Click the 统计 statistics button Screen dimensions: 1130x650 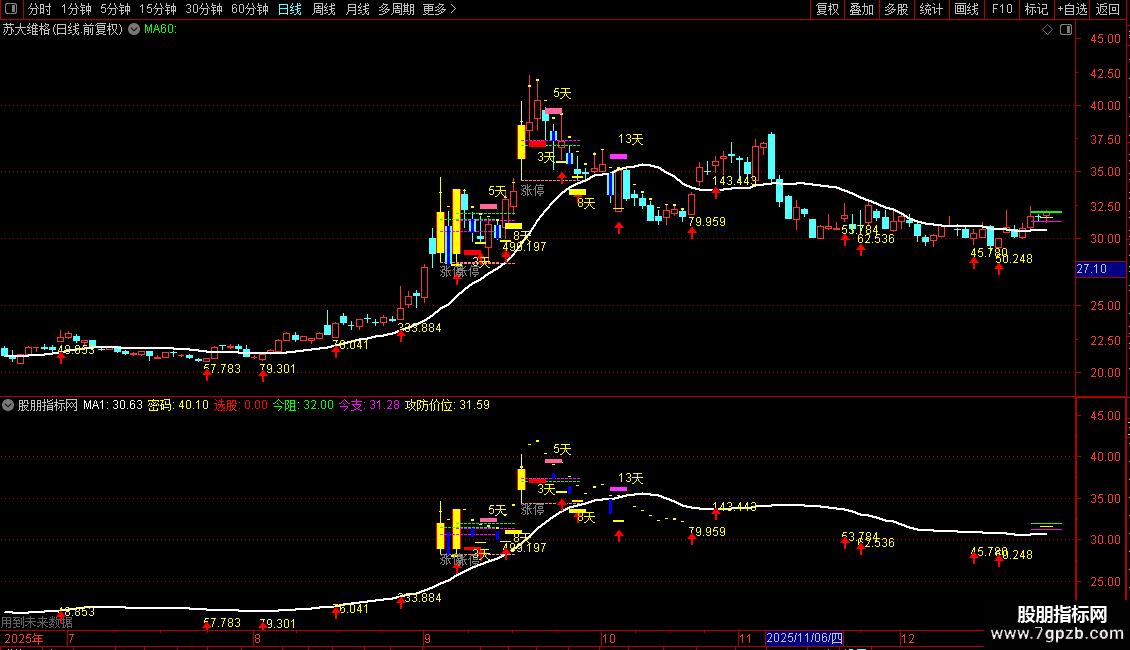pos(931,9)
